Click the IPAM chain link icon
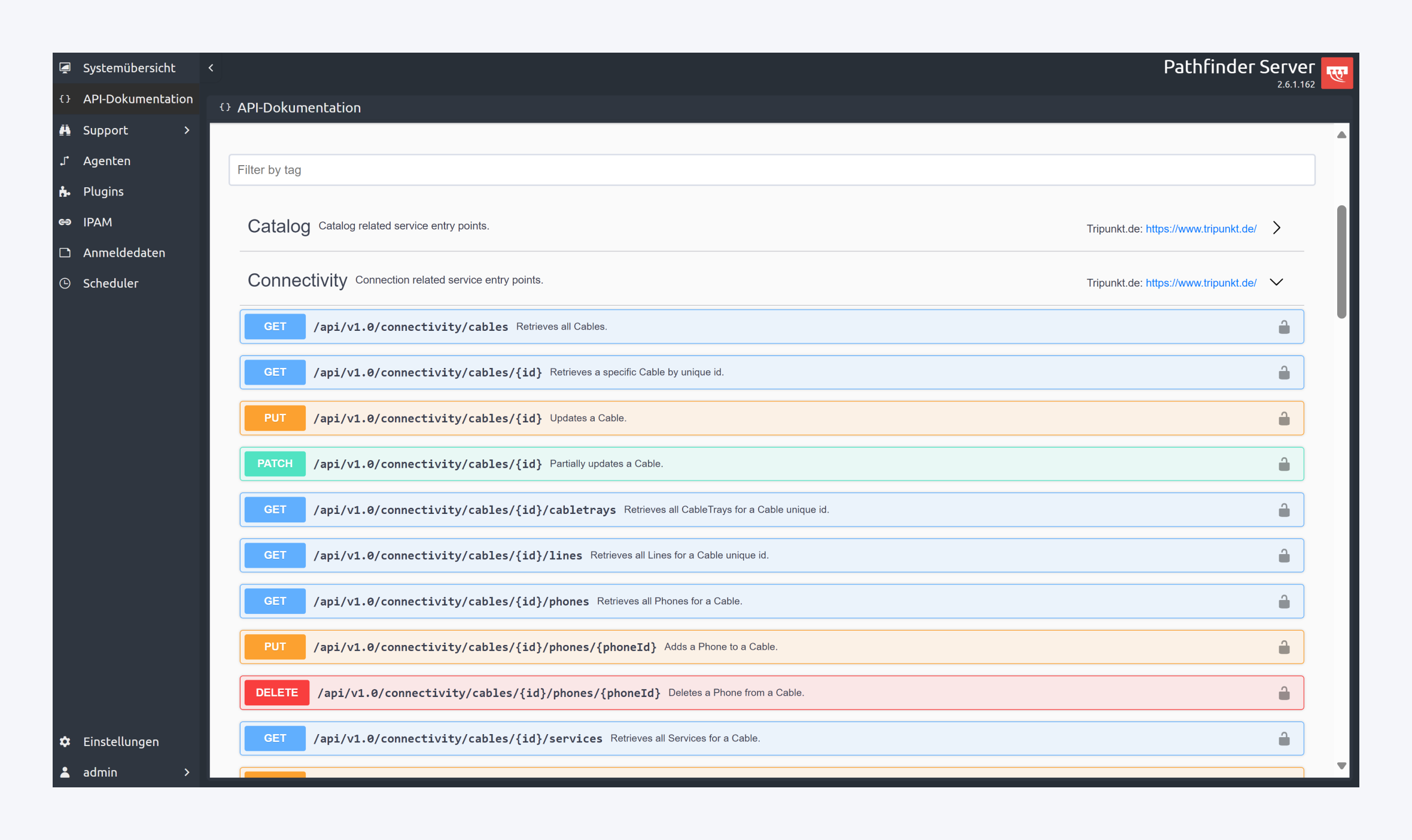The image size is (1412, 840). 65,222
